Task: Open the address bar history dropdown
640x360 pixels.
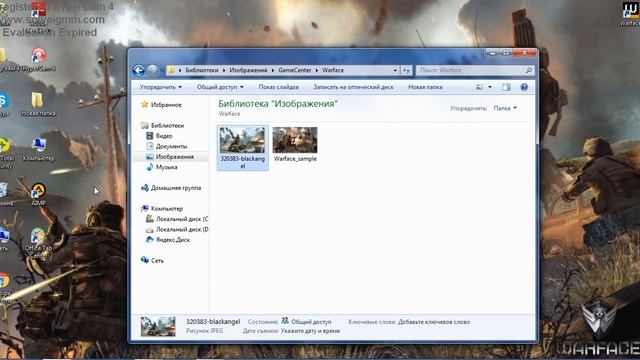Action: coord(395,70)
